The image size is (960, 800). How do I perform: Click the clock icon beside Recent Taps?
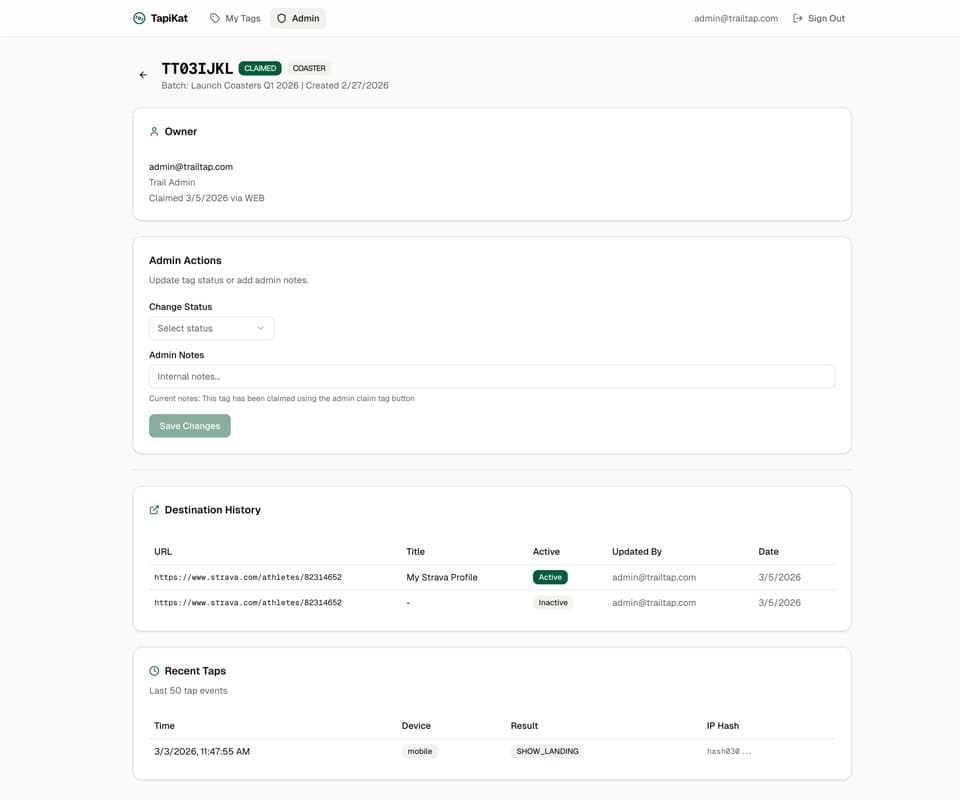(154, 671)
